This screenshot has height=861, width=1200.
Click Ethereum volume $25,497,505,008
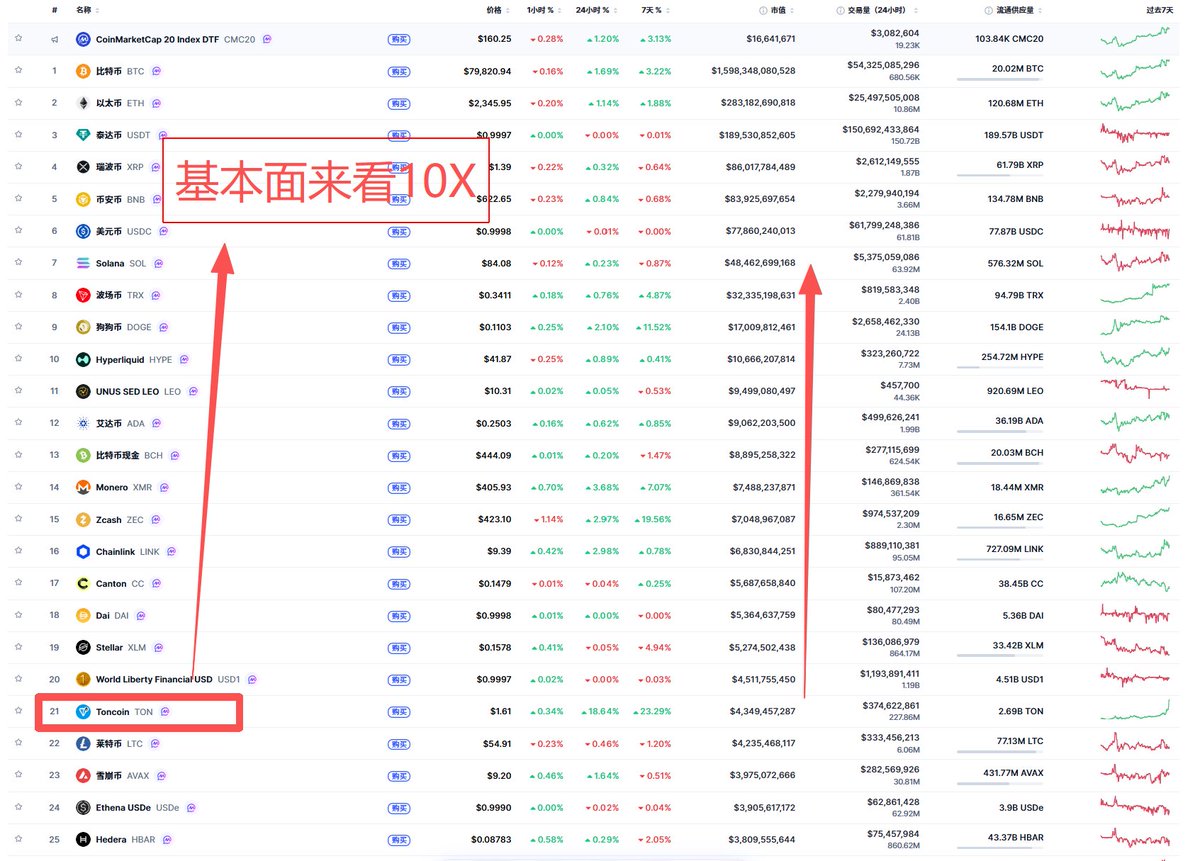(x=883, y=97)
